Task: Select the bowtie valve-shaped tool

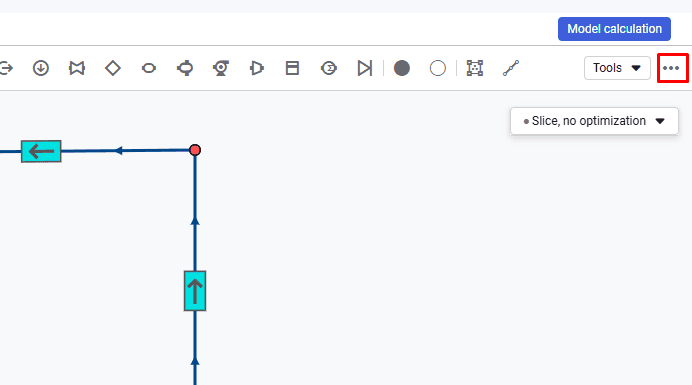Action: 77,68
